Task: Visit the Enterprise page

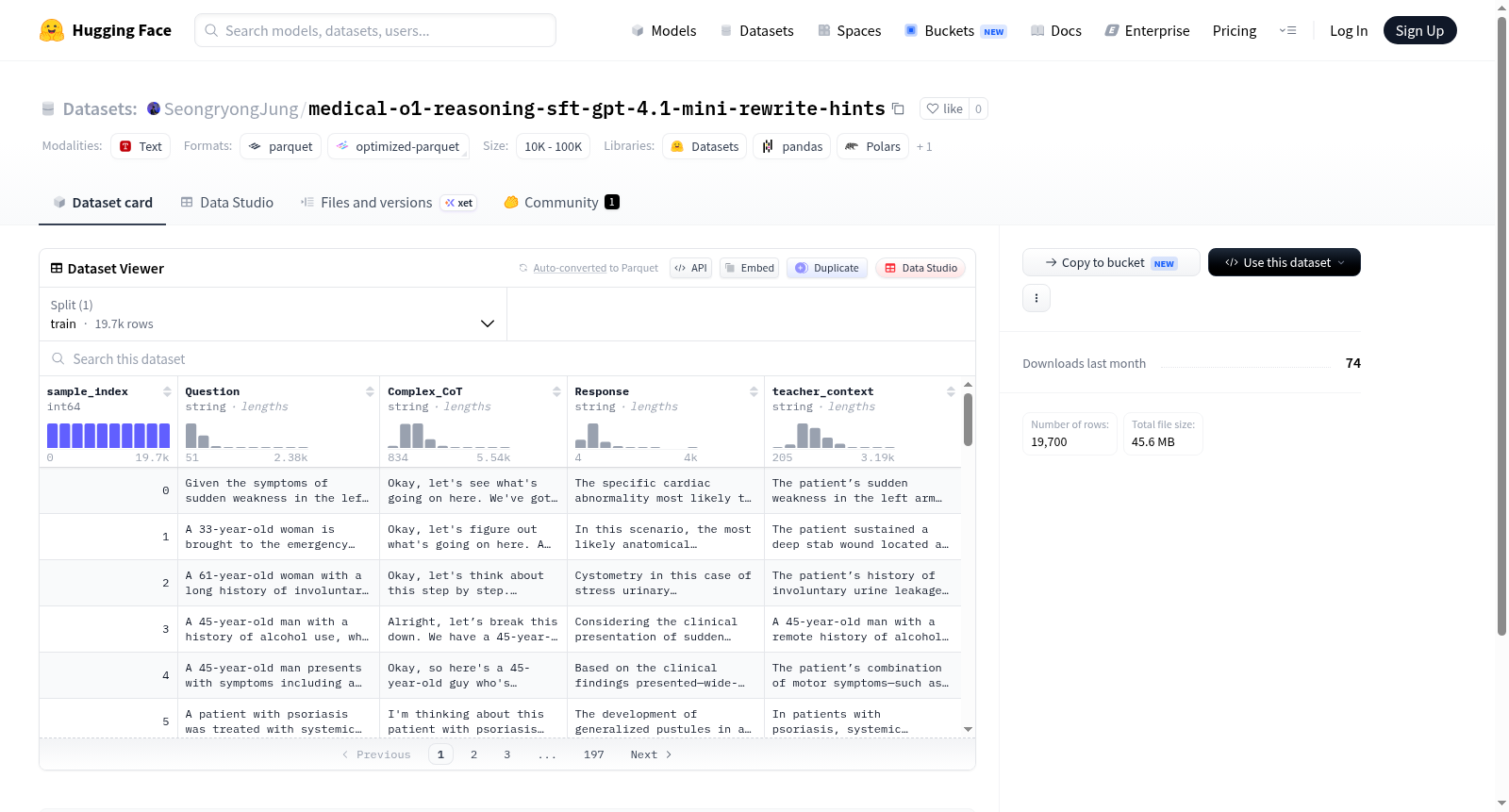Action: coord(1148,30)
